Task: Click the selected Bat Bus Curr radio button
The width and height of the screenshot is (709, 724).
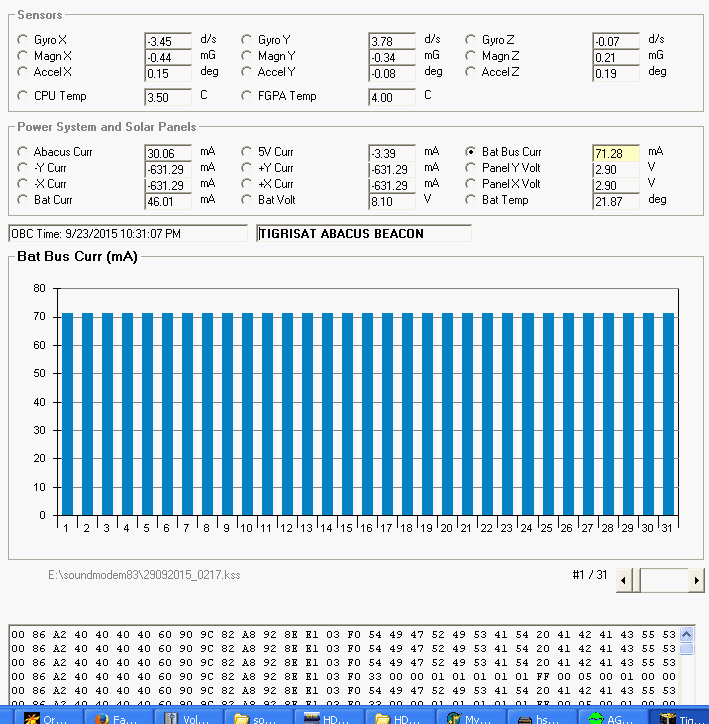Action: tap(470, 152)
